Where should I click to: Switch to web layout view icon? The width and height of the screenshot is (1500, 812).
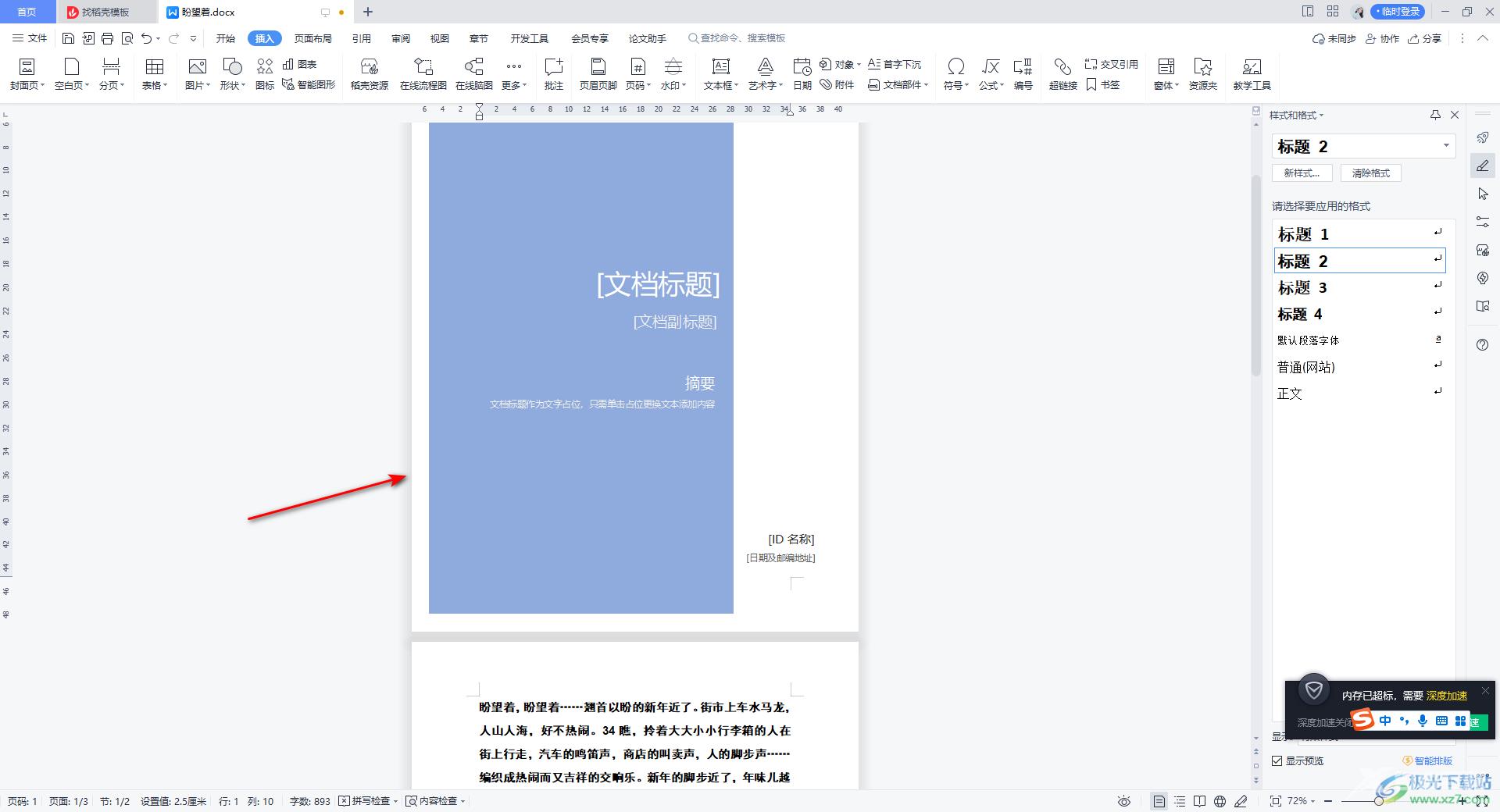pos(1220,801)
